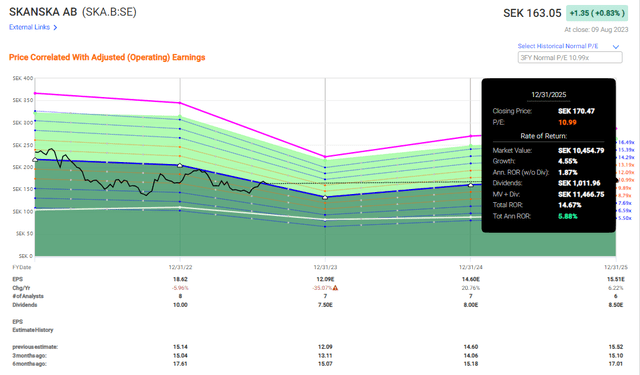640x375 pixels.
Task: Click the SEK 400 y-axis label
Action: [x=23, y=78]
